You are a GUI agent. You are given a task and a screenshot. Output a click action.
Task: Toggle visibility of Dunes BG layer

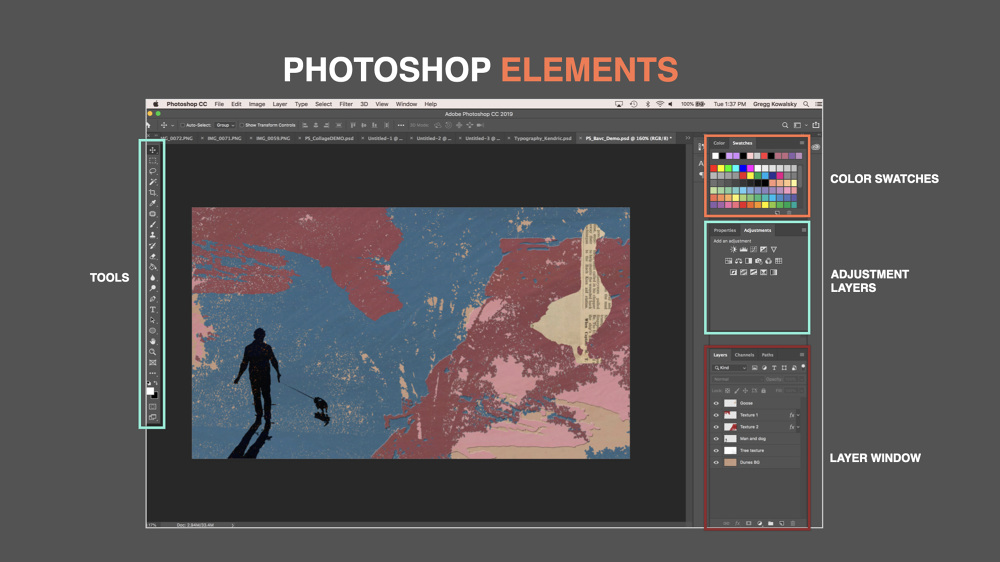pyautogui.click(x=716, y=463)
